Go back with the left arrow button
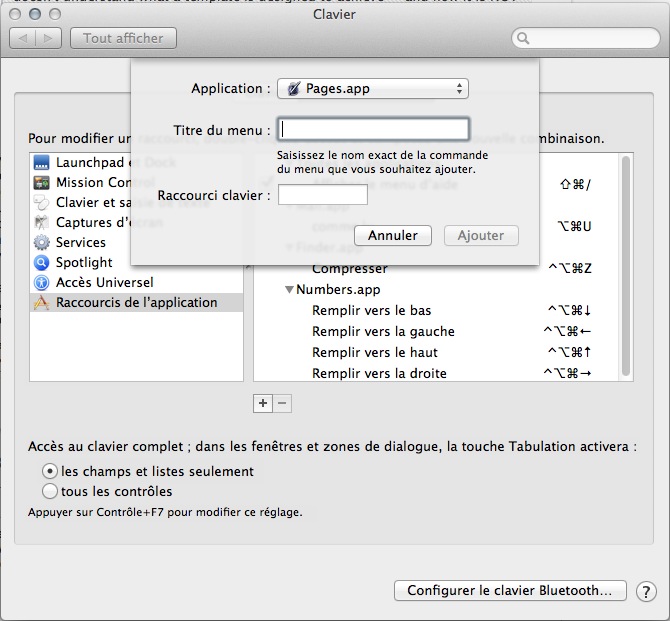This screenshot has width=670, height=621. (23, 38)
